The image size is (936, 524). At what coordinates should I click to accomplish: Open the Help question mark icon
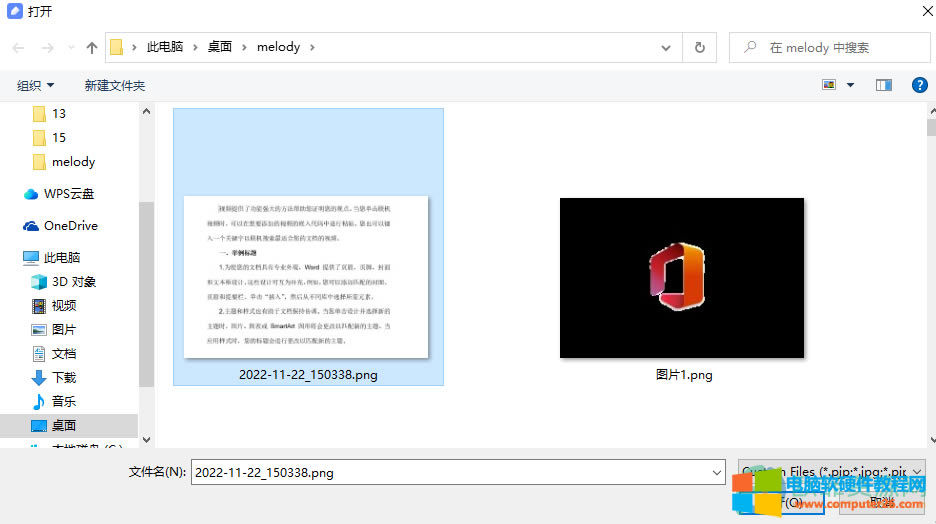919,85
